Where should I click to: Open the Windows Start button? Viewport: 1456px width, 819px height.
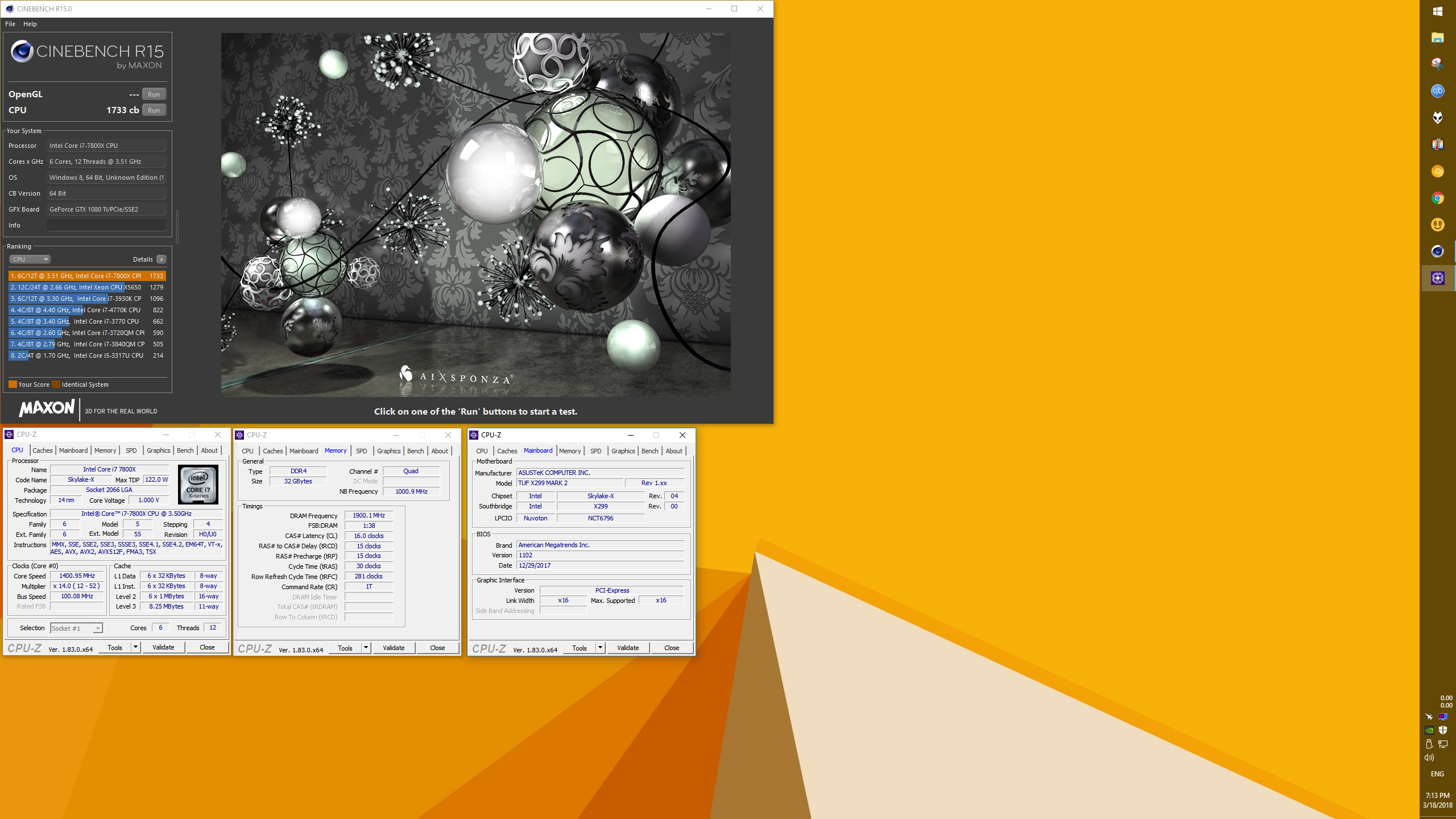[x=1437, y=11]
